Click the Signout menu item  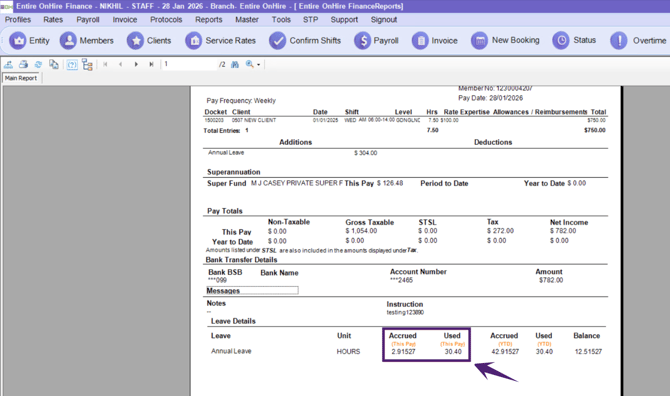pos(384,20)
